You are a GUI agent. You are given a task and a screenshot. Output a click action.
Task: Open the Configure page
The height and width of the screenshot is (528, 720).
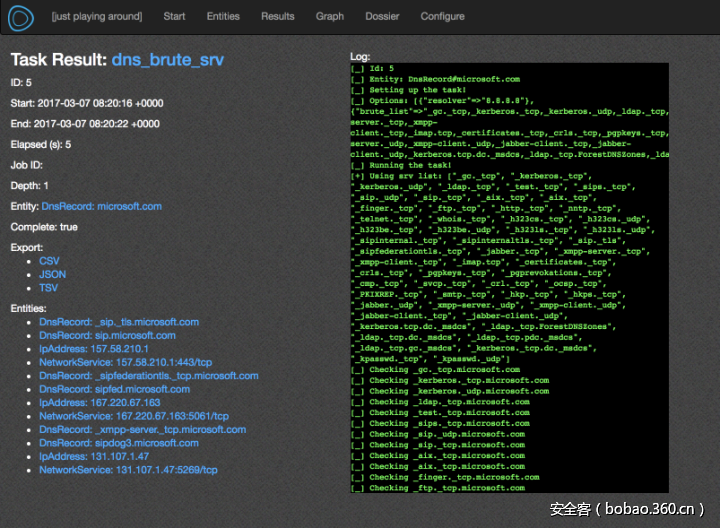[442, 16]
